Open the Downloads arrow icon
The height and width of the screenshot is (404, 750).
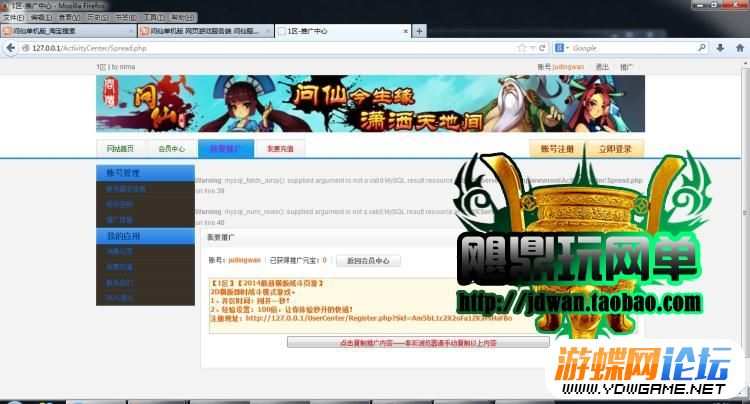pyautogui.click(x=720, y=48)
